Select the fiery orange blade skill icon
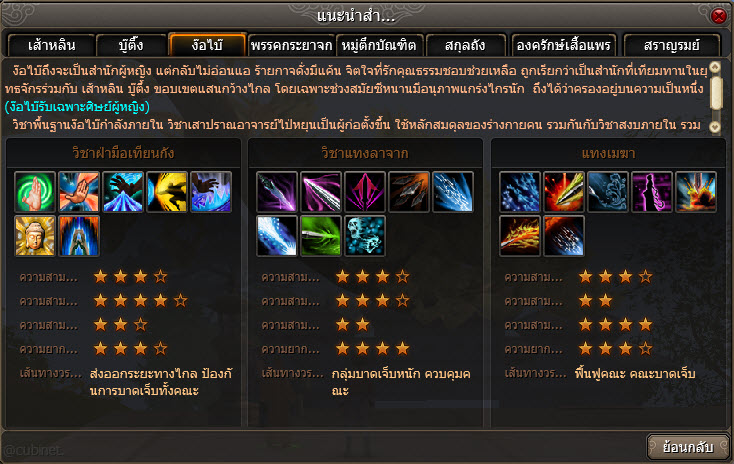 pos(520,236)
